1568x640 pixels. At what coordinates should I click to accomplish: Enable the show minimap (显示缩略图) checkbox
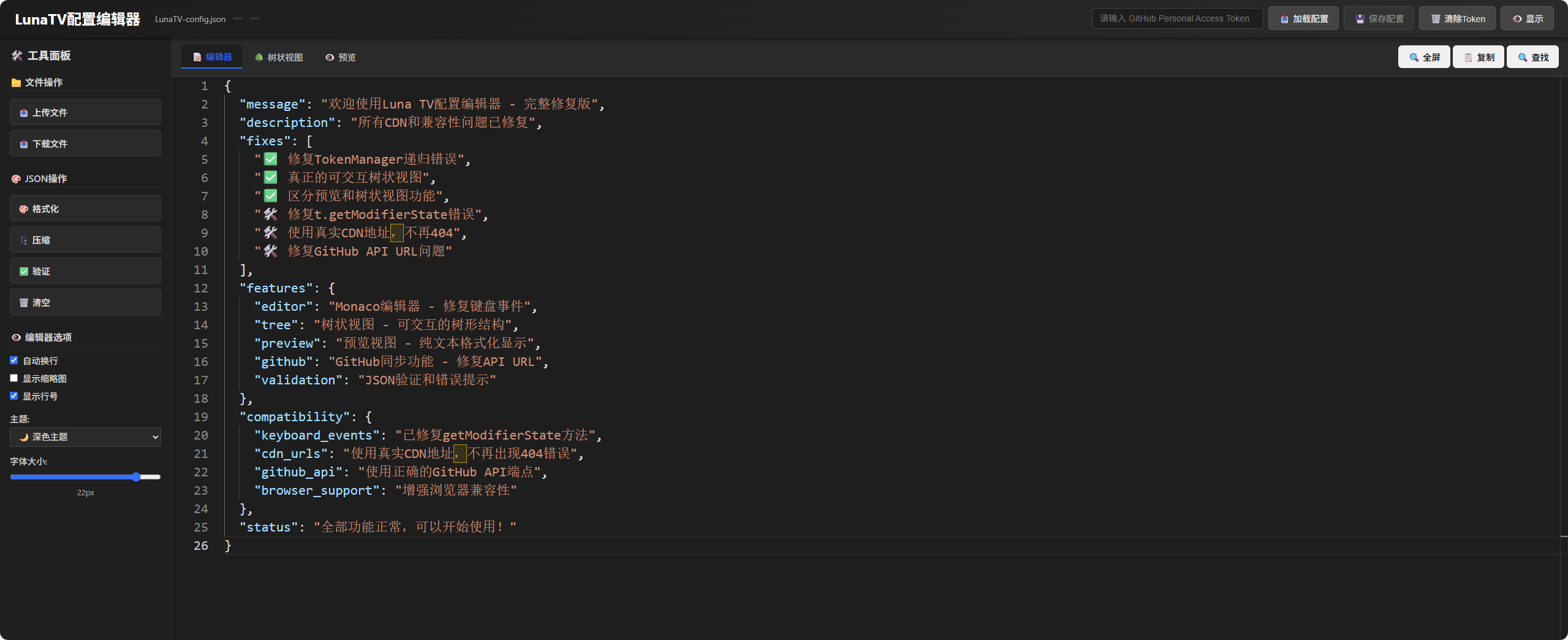coord(14,378)
